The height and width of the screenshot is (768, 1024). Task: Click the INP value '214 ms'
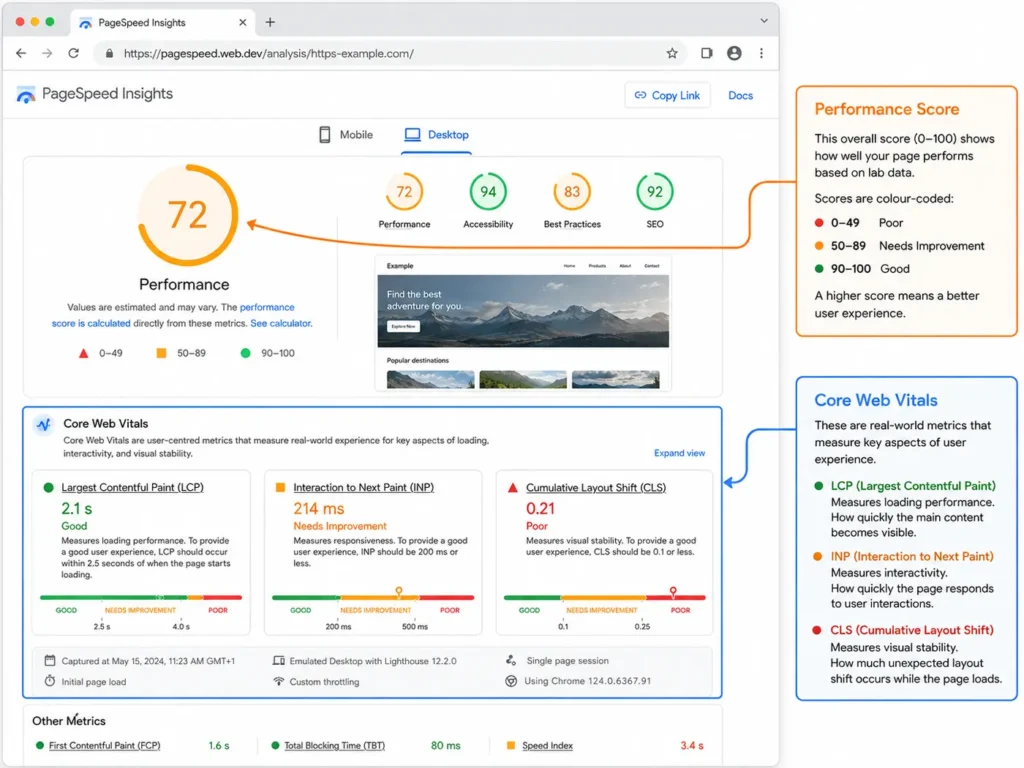pyautogui.click(x=319, y=508)
